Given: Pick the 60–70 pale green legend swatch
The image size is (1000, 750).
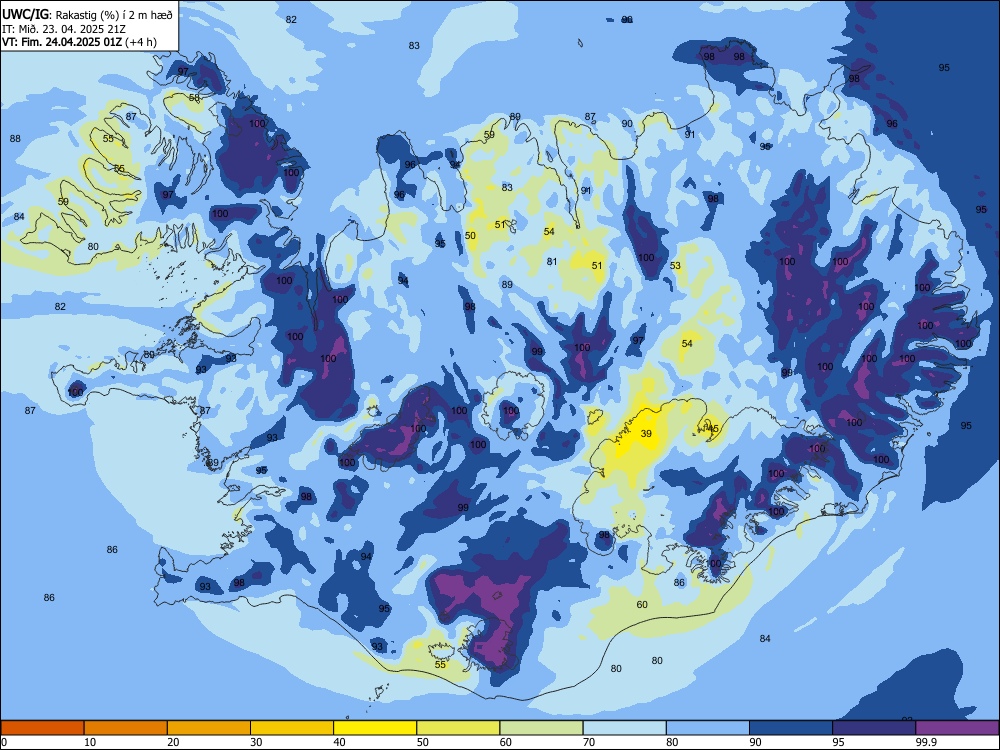Looking at the screenshot, I should click(x=541, y=728).
